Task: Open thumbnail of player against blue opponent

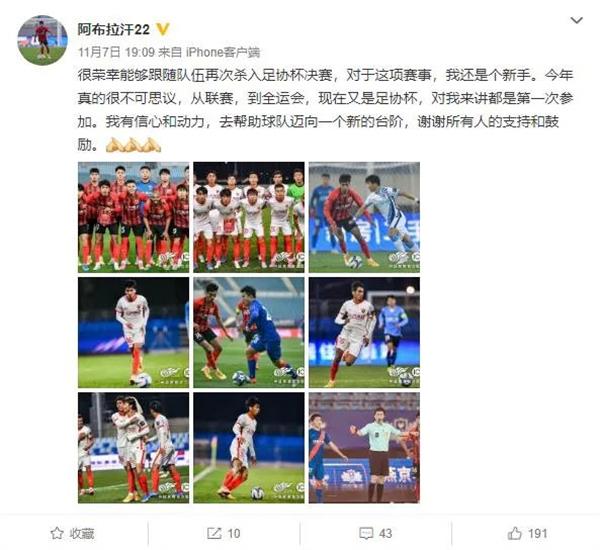Action: [249, 333]
